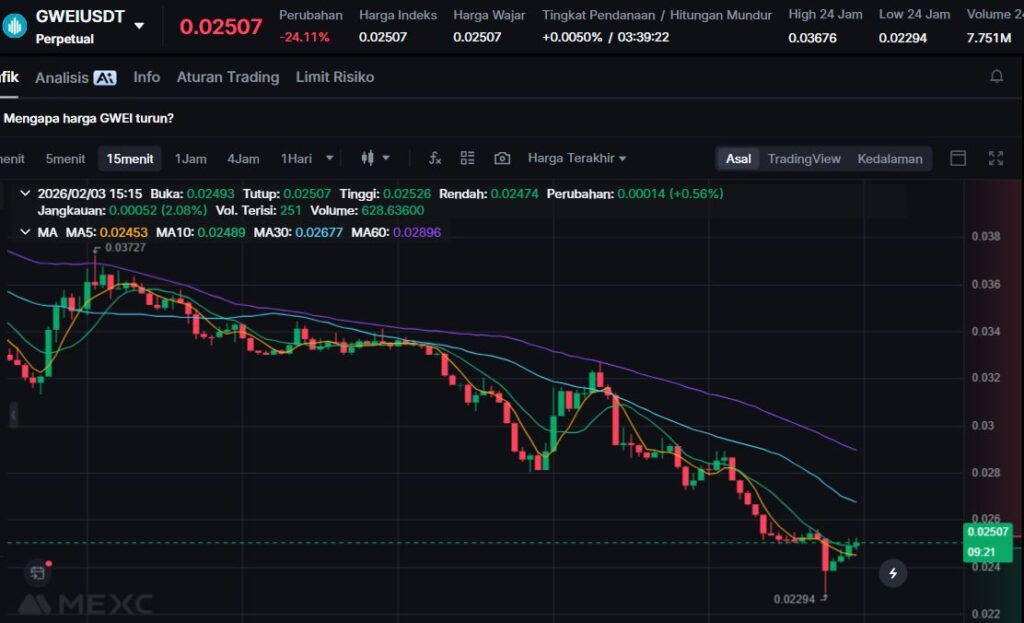Viewport: 1024px width, 623px height.
Task: Take a chart snapshot with camera icon
Action: [x=502, y=158]
